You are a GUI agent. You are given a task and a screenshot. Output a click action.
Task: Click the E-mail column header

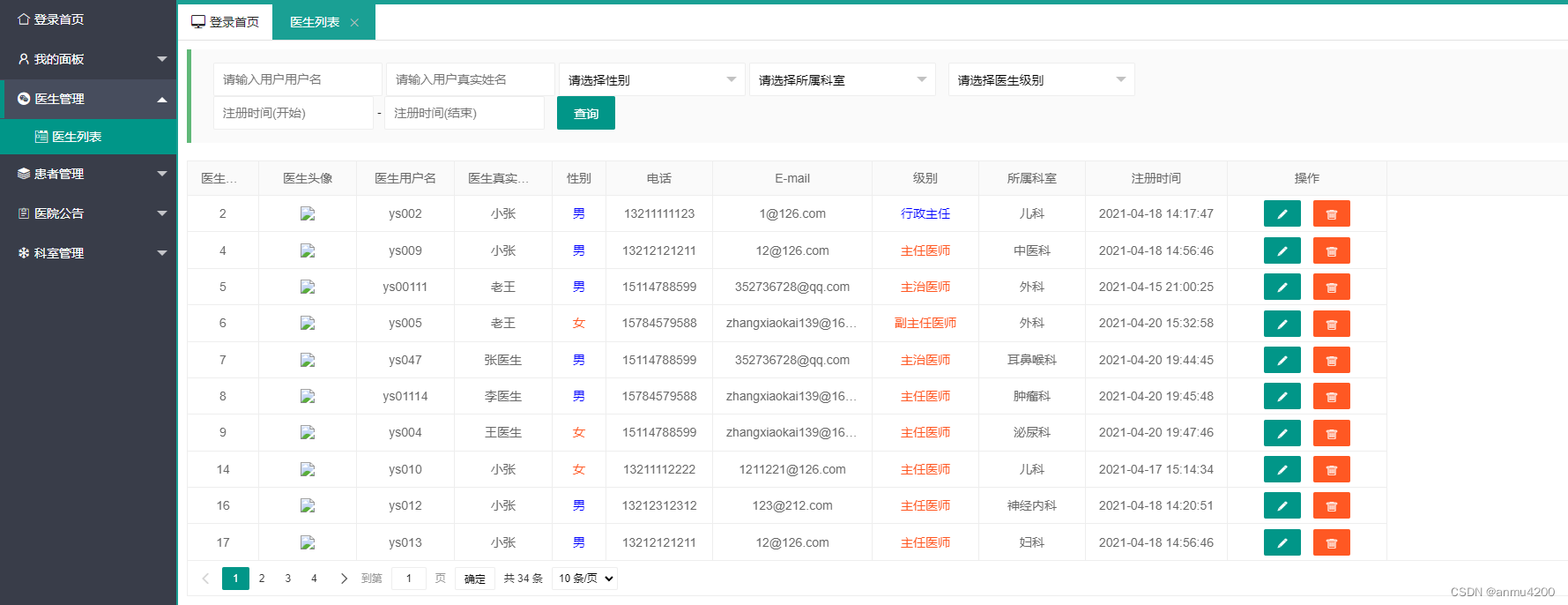pos(792,178)
